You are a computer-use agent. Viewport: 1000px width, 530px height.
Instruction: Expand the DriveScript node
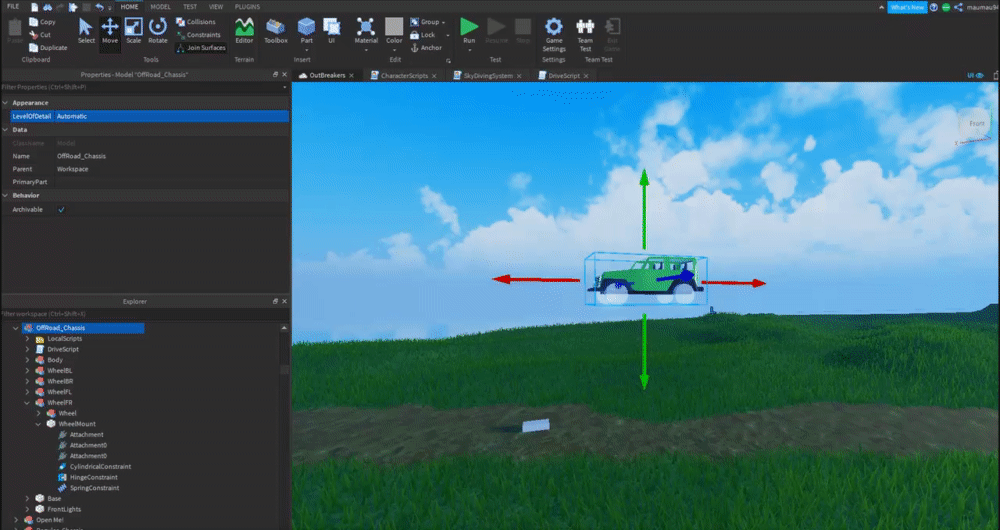[27, 350]
